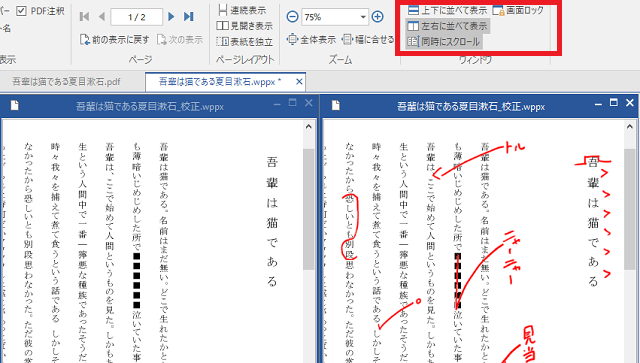
Task: Click 次の表示 button
Action: tap(180, 40)
